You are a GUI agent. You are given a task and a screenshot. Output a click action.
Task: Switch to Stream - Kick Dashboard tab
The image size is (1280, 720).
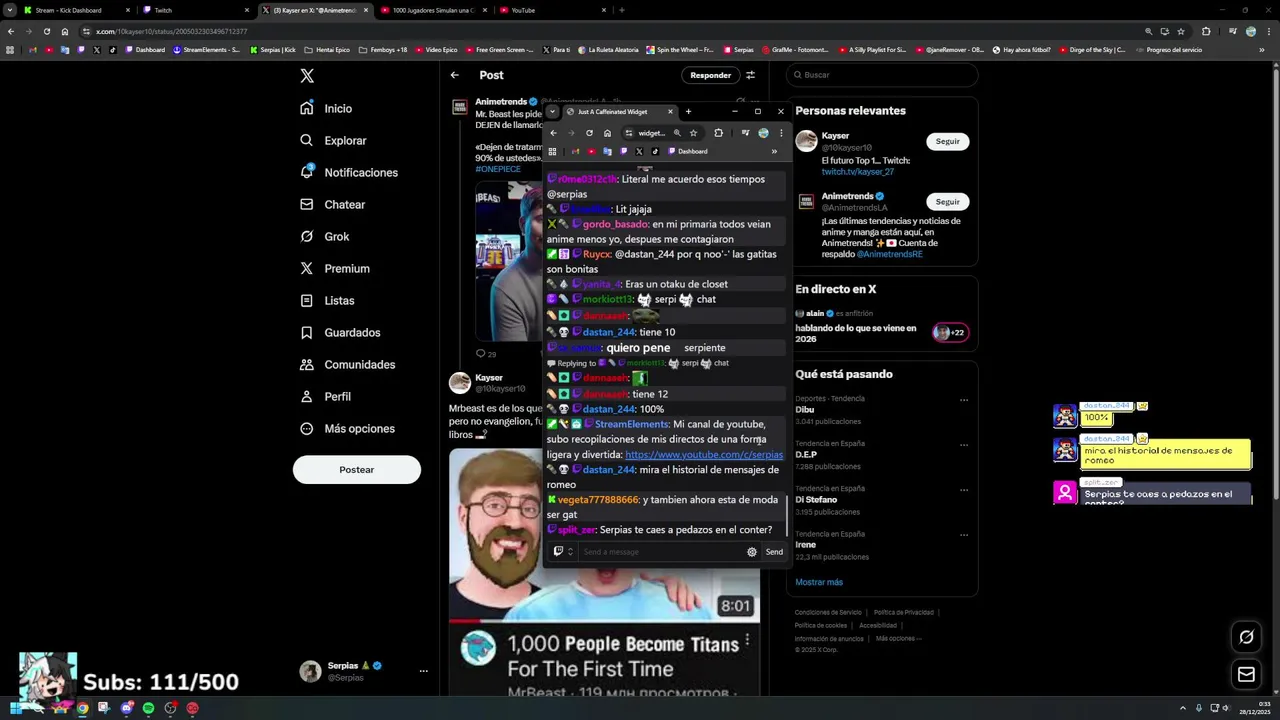pos(75,10)
